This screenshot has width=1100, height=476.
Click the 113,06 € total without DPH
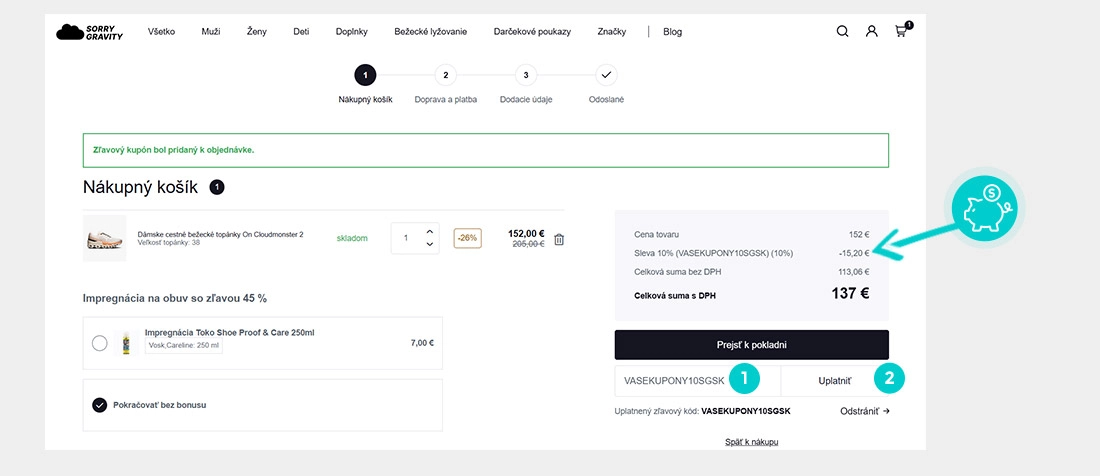pos(856,272)
